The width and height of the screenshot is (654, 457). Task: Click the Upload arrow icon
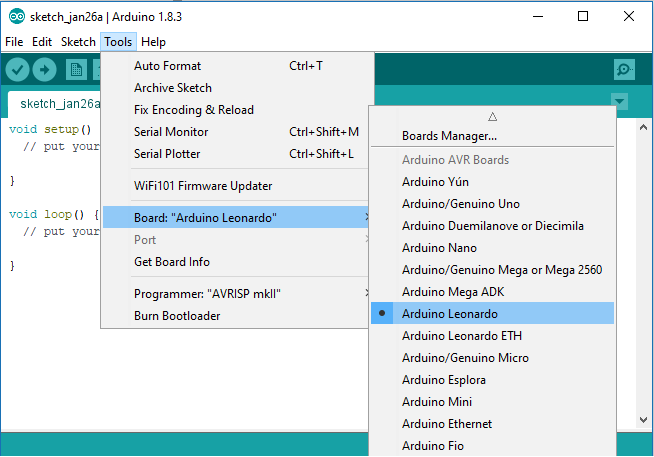point(45,69)
